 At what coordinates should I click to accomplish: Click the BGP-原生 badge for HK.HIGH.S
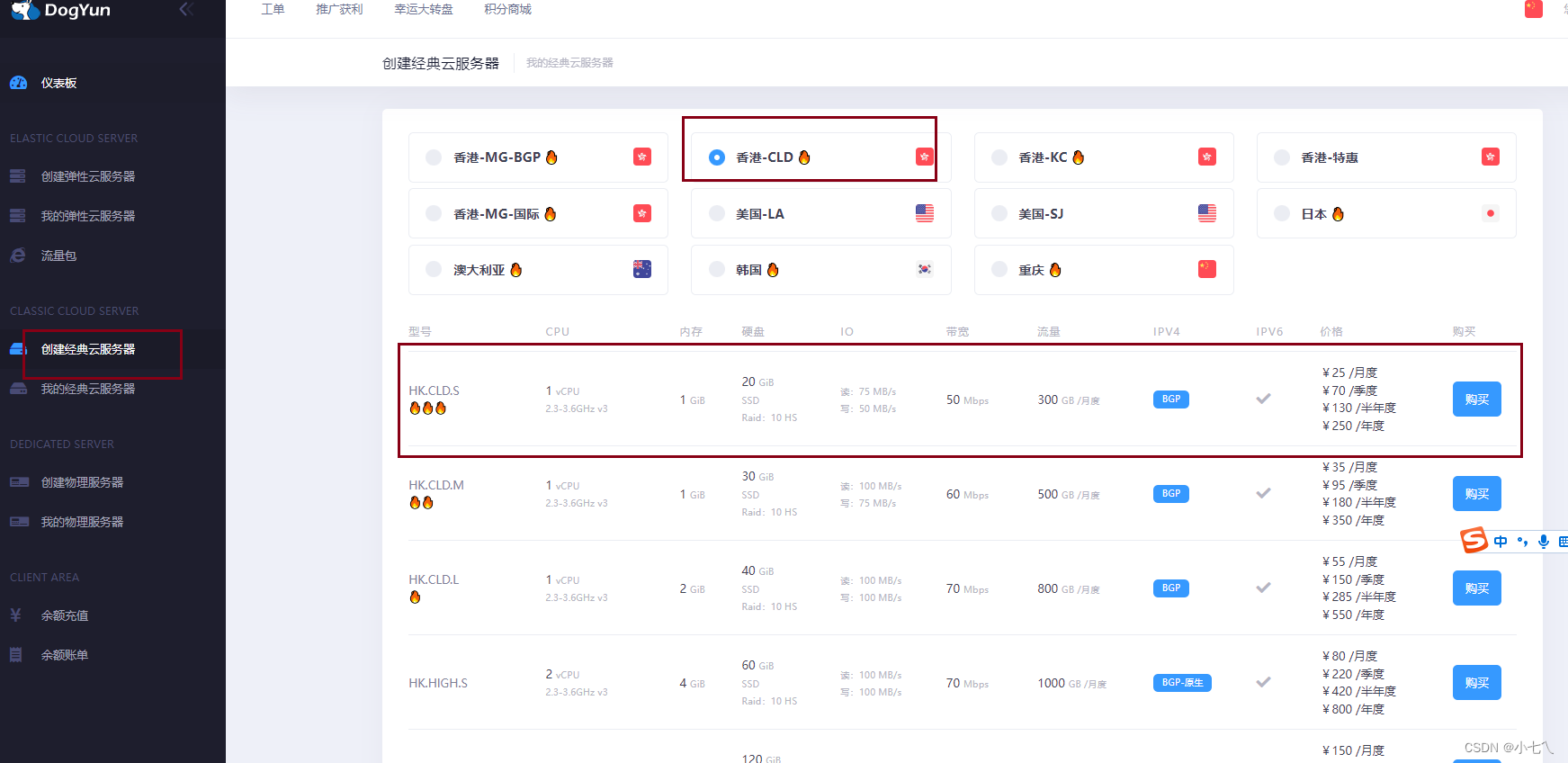(x=1182, y=683)
